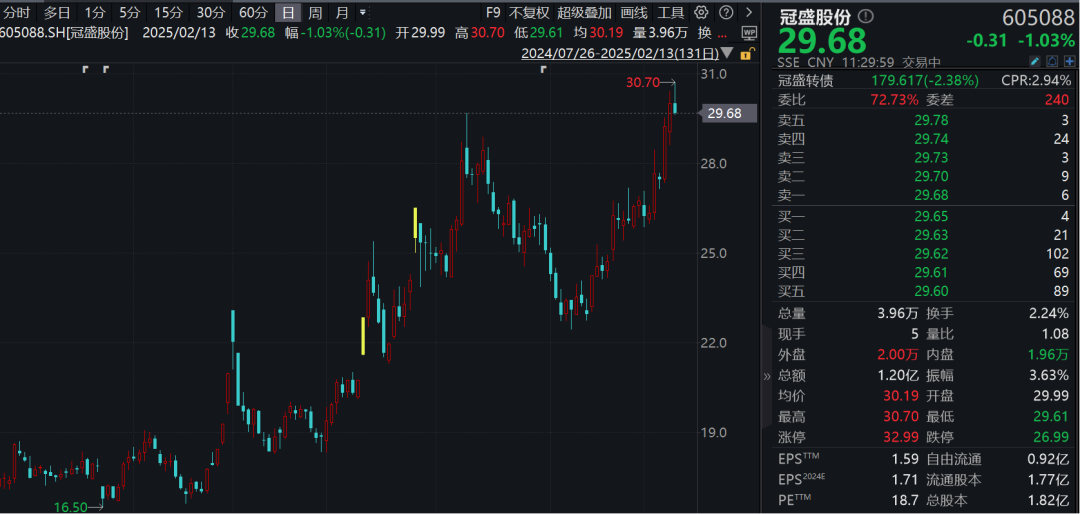Expand more period options after 月
1080x514 pixels.
pos(362,13)
